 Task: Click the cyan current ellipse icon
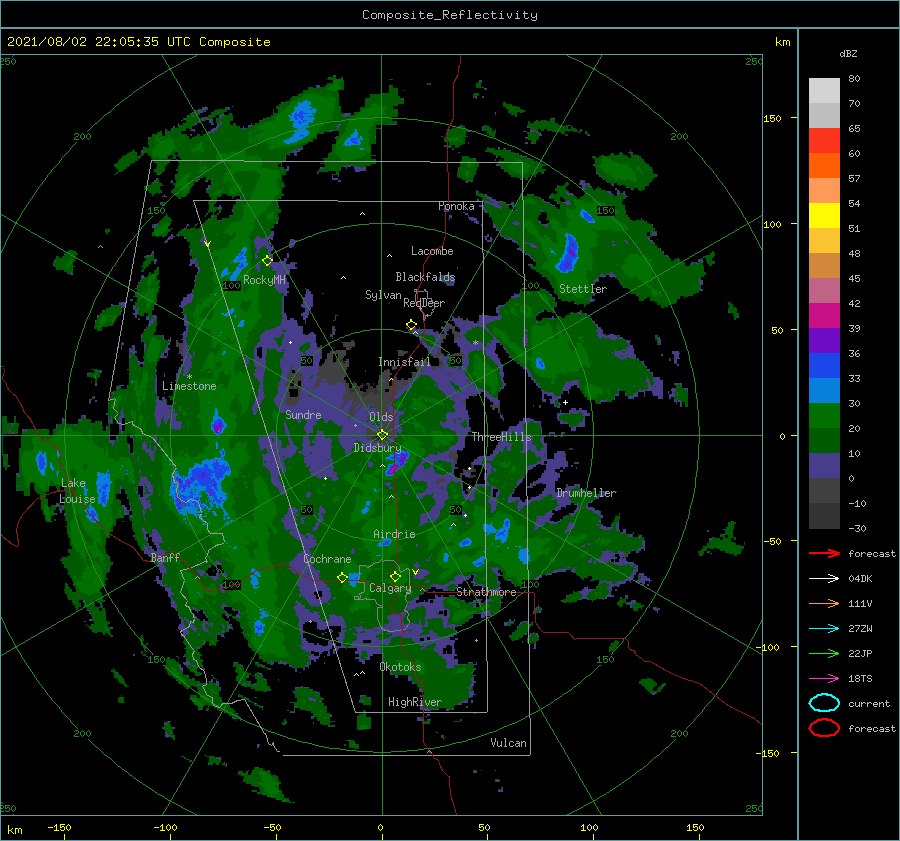tap(824, 703)
